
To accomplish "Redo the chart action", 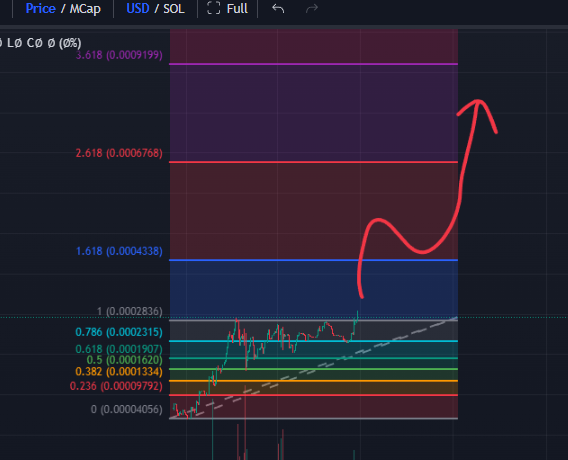I will pyautogui.click(x=312, y=8).
